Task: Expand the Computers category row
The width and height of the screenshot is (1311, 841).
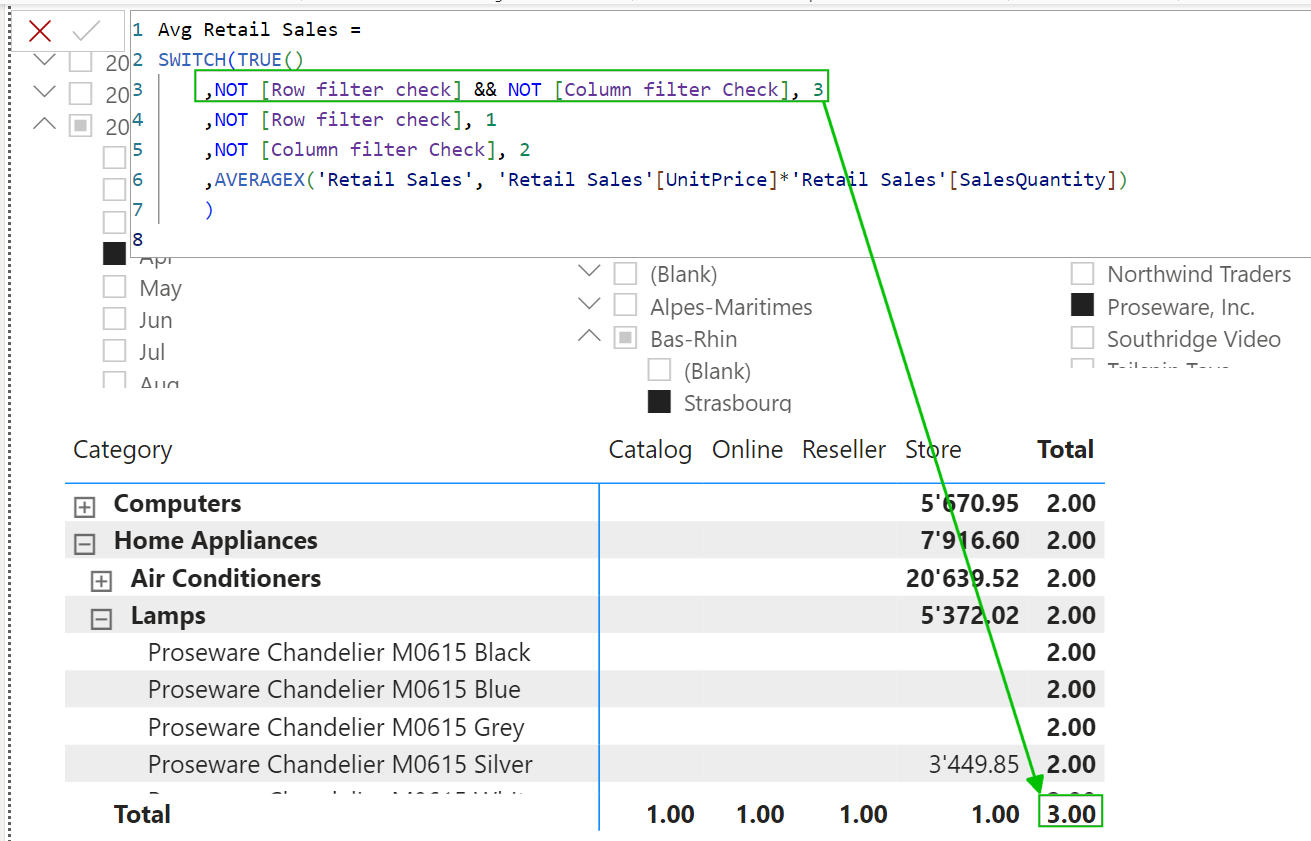Action: (85, 507)
